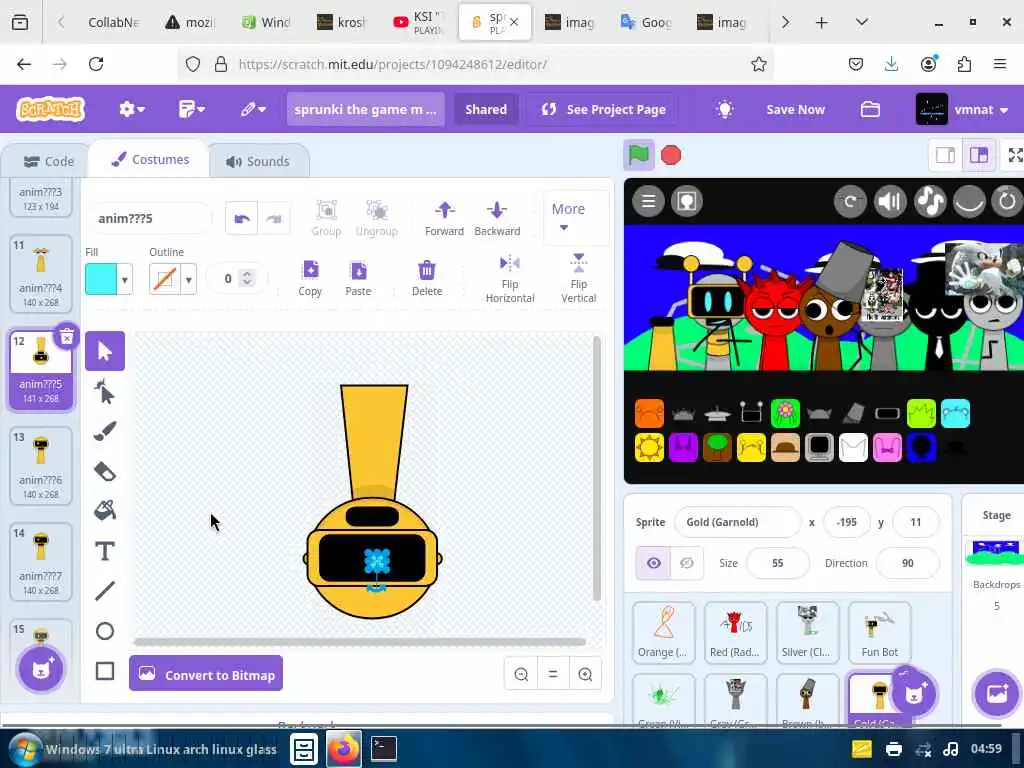Open the Choose a Costume button

41,669
